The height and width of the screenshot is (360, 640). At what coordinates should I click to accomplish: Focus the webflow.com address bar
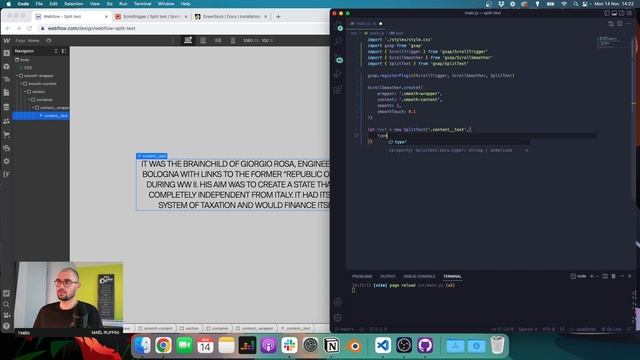pos(184,28)
